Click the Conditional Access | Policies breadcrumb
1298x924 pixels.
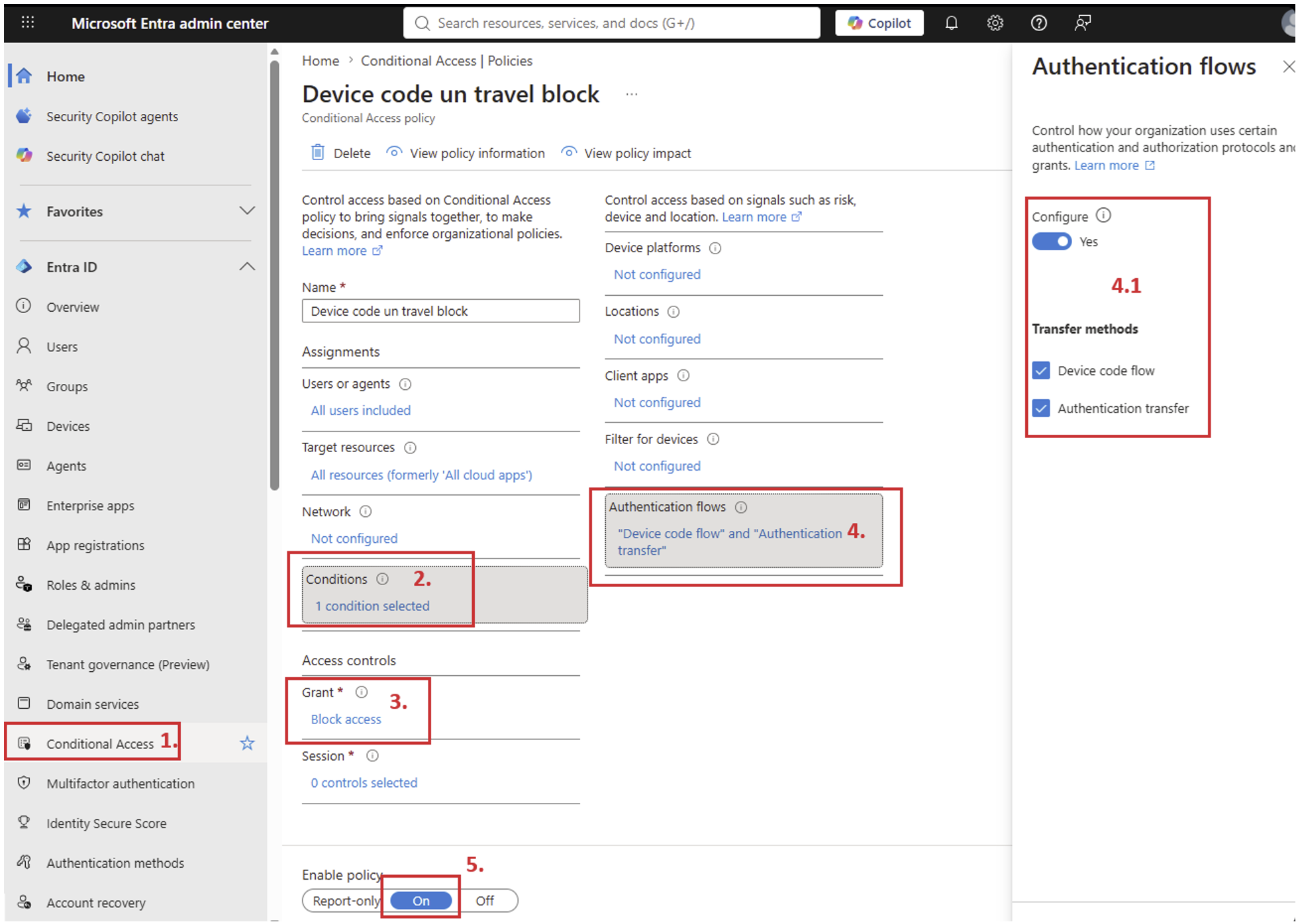pos(446,61)
